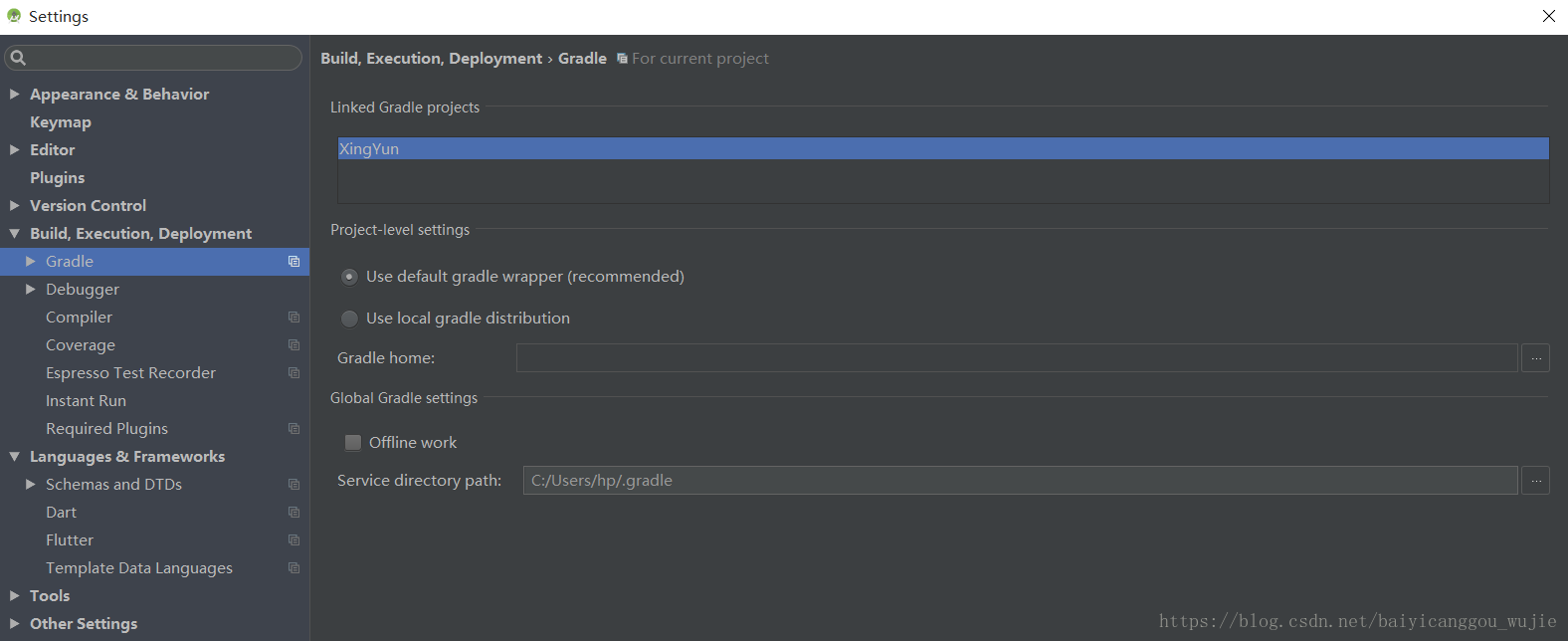Click the project-scope icon beside Template Data Languages
This screenshot has height=641, width=1568.
[x=294, y=568]
